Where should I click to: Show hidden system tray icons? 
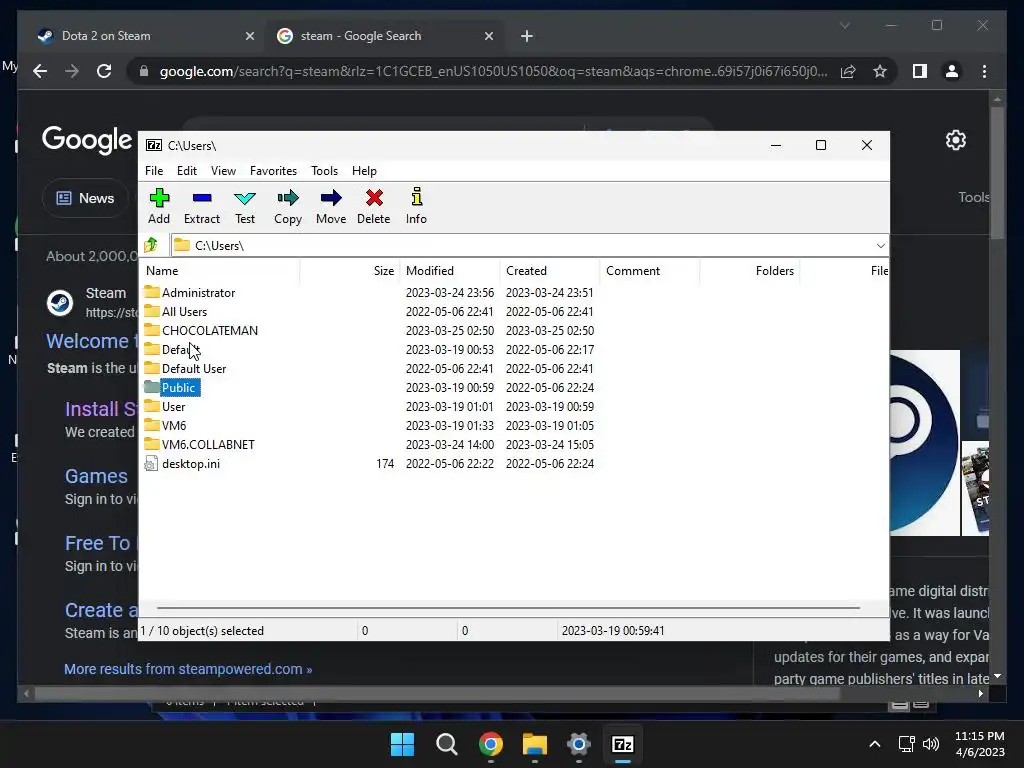click(x=874, y=744)
